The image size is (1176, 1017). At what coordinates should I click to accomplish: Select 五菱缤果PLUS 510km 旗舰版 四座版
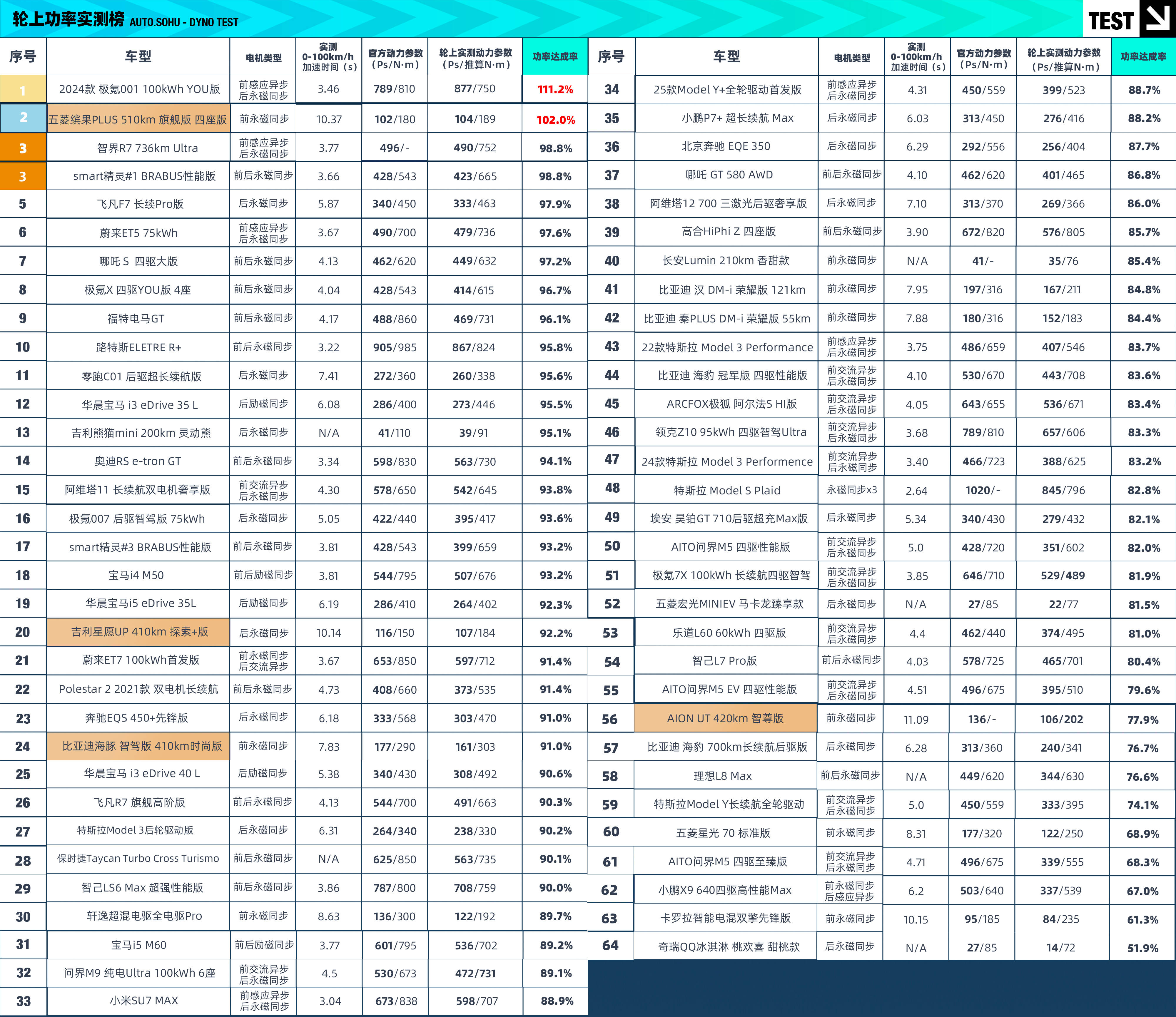point(138,119)
